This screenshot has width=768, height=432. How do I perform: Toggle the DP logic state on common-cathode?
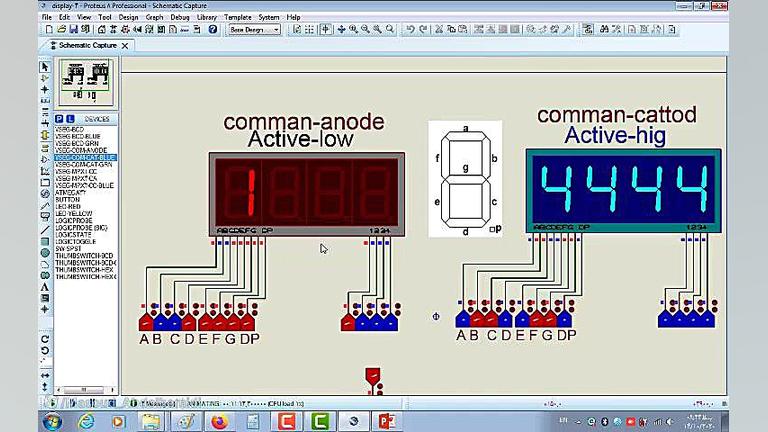(565, 319)
